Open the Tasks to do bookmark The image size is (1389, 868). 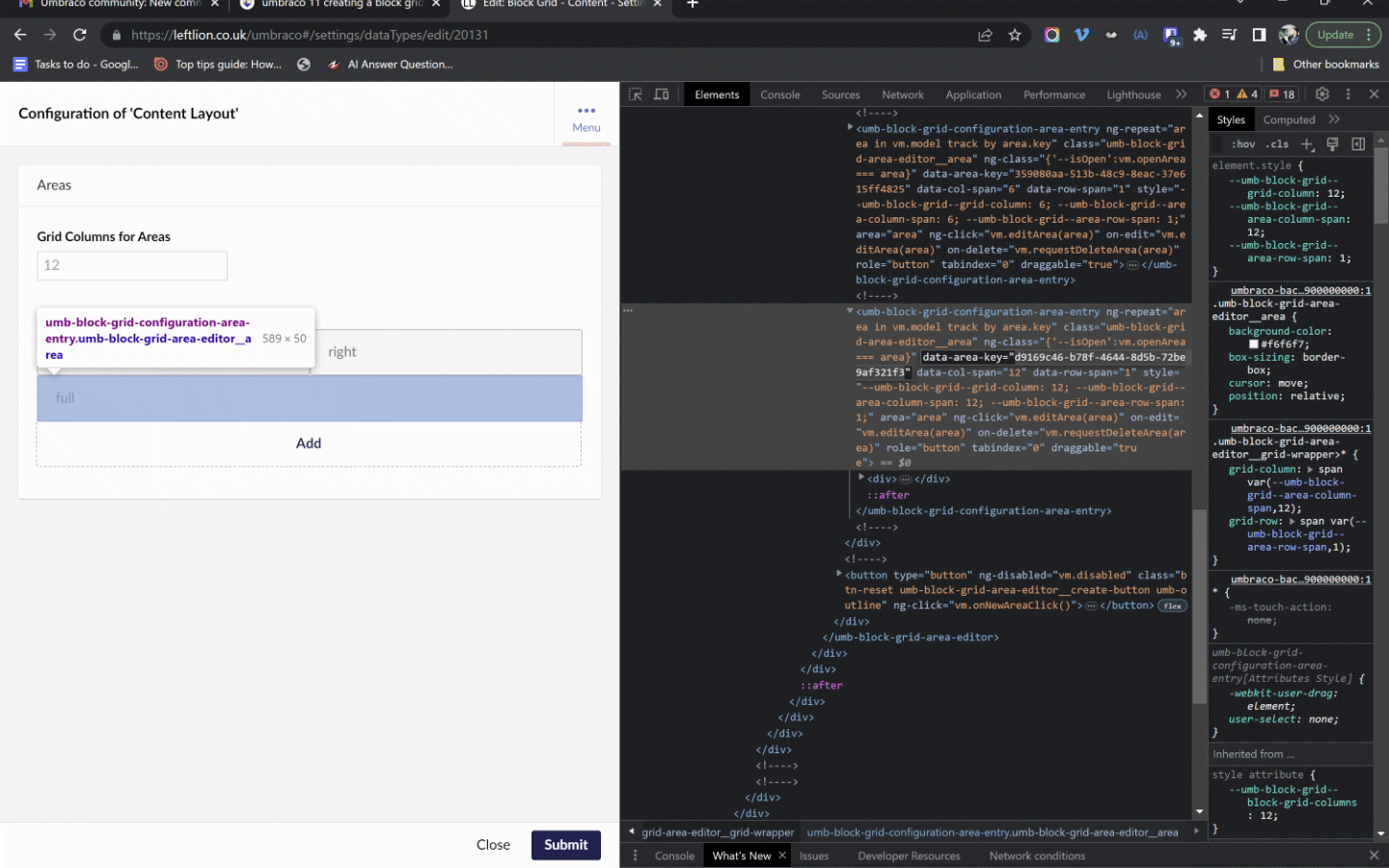pos(76,65)
